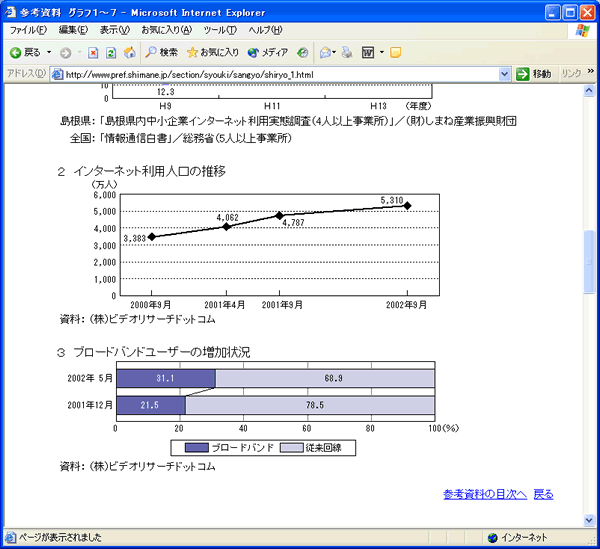
Task: Open the ファイル(F) menu
Action: click(28, 30)
